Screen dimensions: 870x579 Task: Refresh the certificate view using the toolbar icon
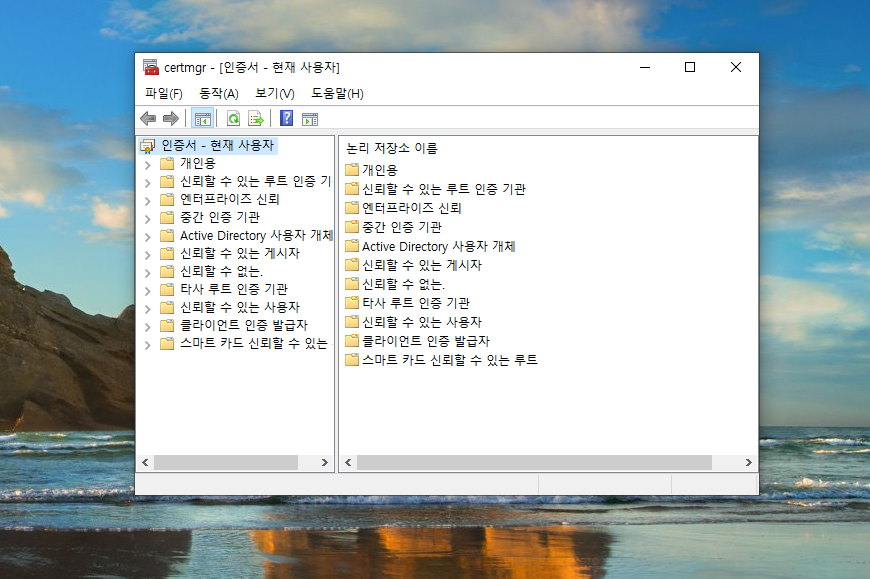pos(231,118)
